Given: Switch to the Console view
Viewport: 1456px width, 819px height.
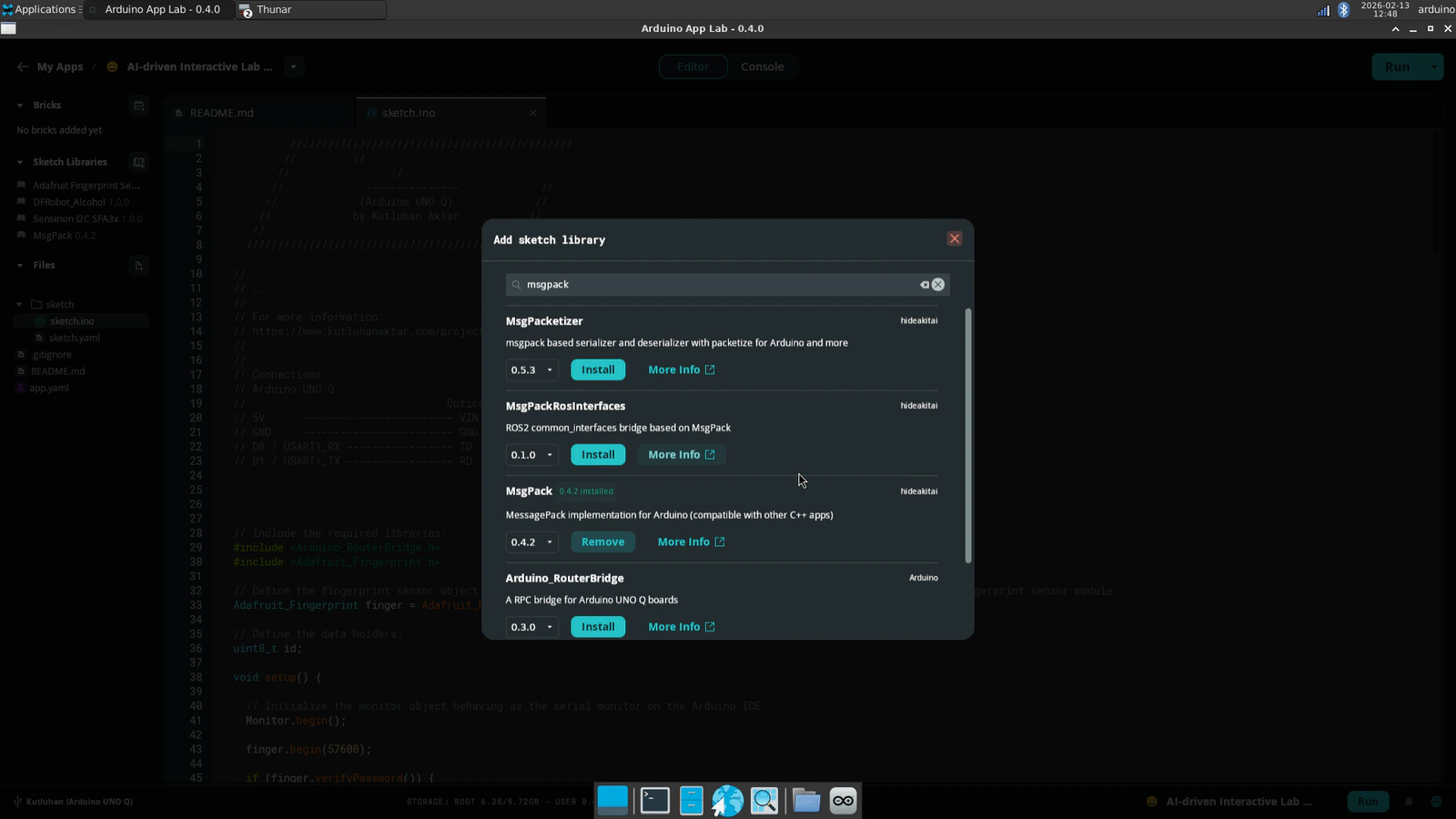Looking at the screenshot, I should click(763, 66).
